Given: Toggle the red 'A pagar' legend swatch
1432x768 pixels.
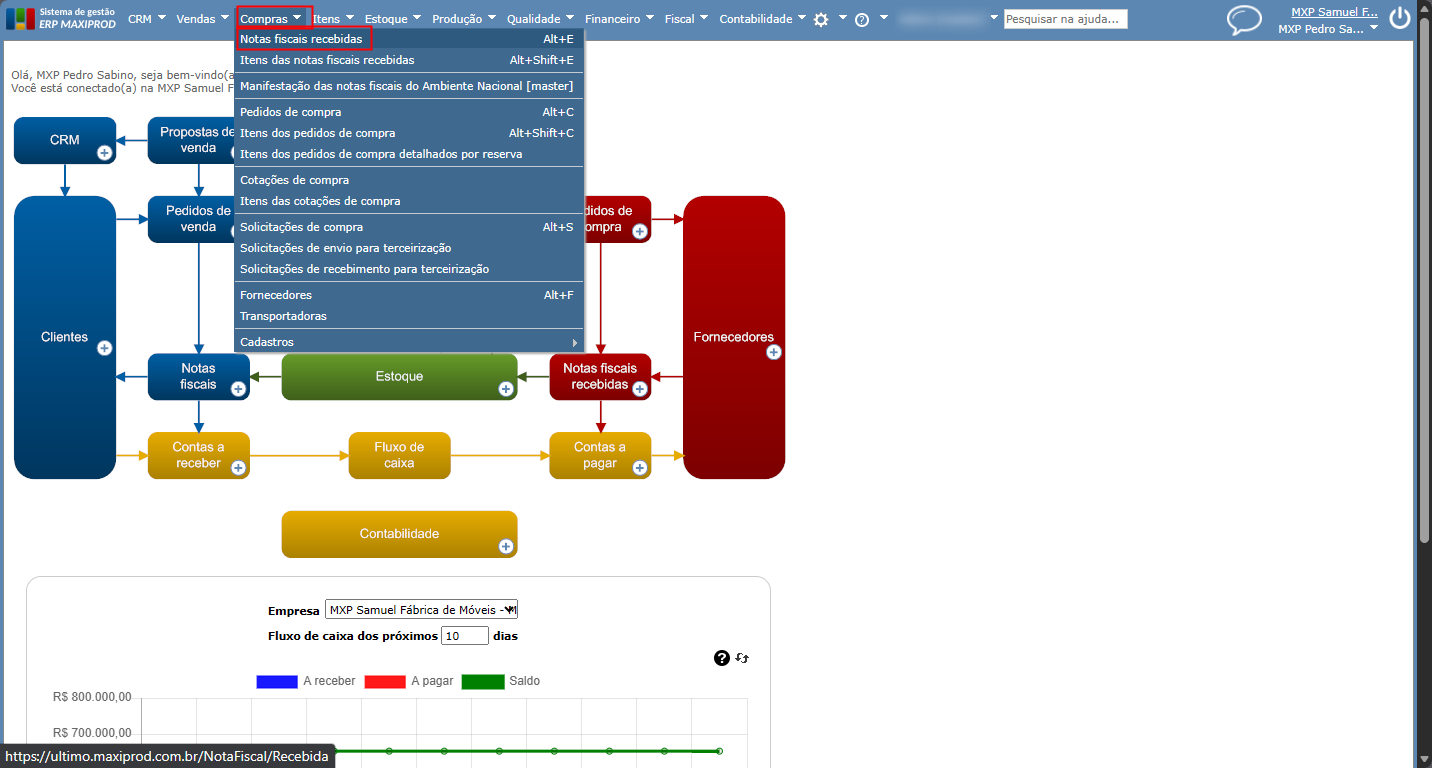Looking at the screenshot, I should point(385,681).
